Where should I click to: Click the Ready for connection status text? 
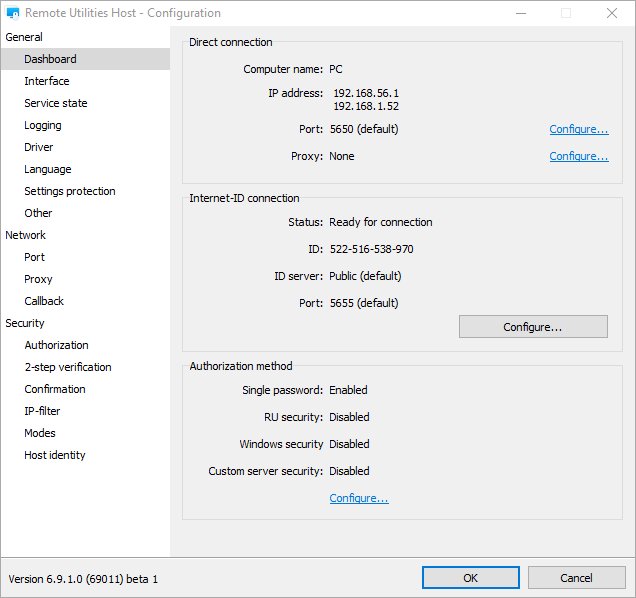(381, 222)
